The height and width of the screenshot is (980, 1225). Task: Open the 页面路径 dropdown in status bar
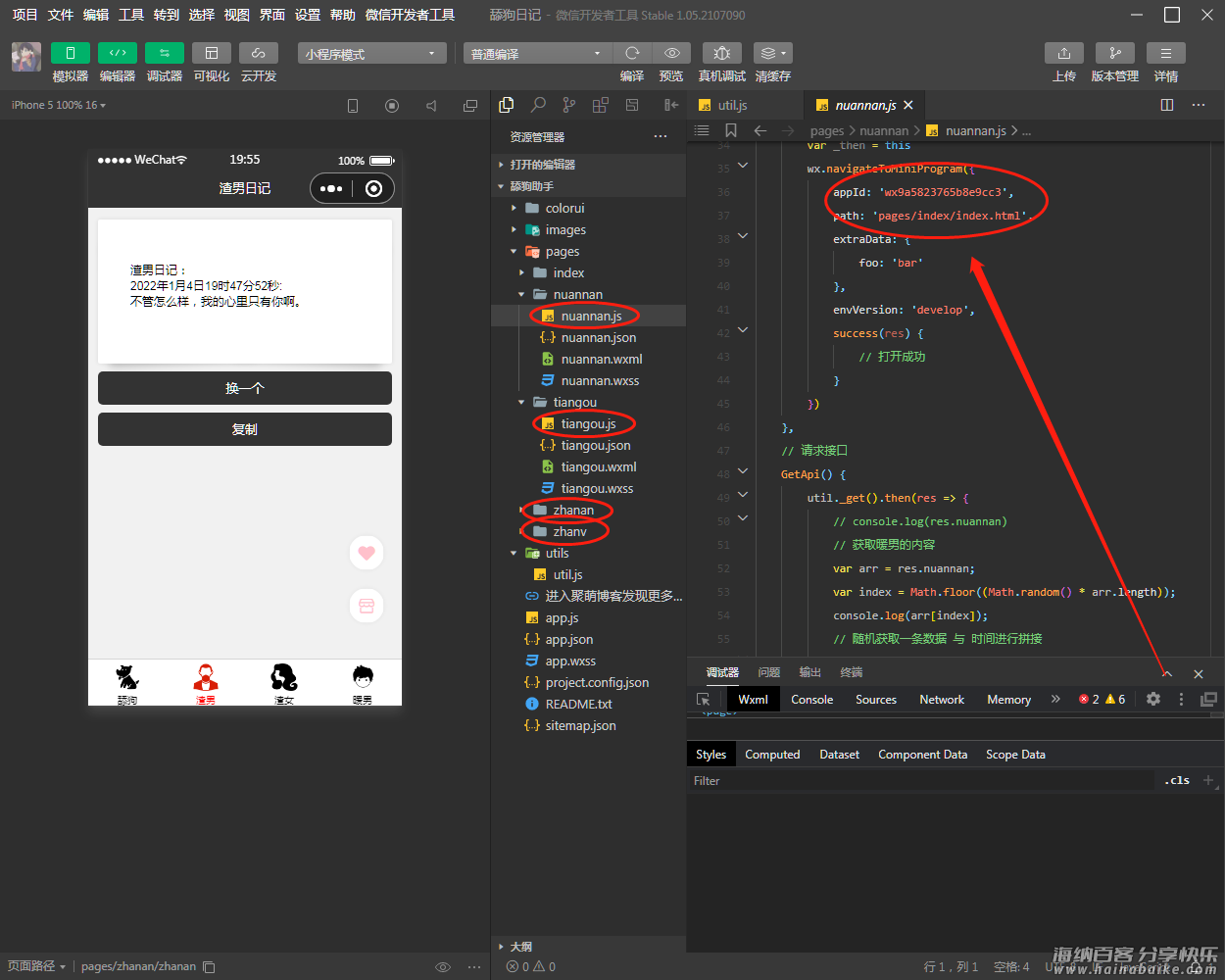36,966
